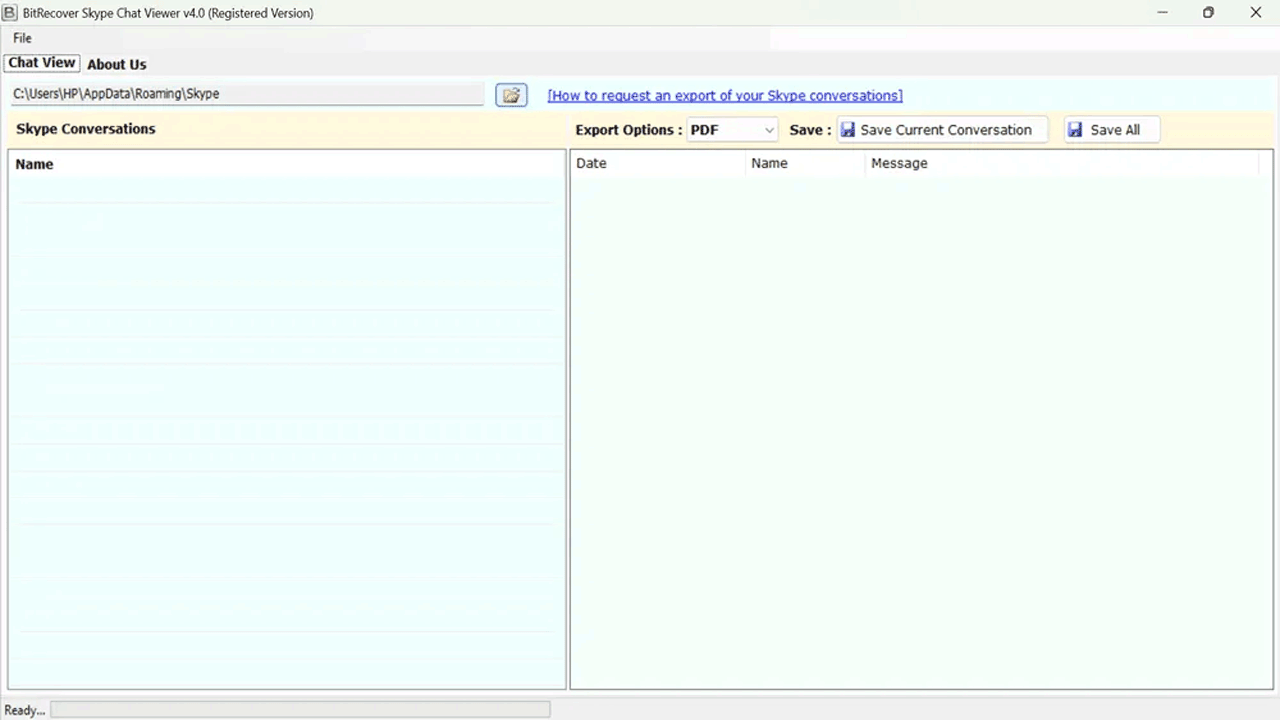Click the browse folder icon
Screen dimensions: 1280x720
coord(511,95)
